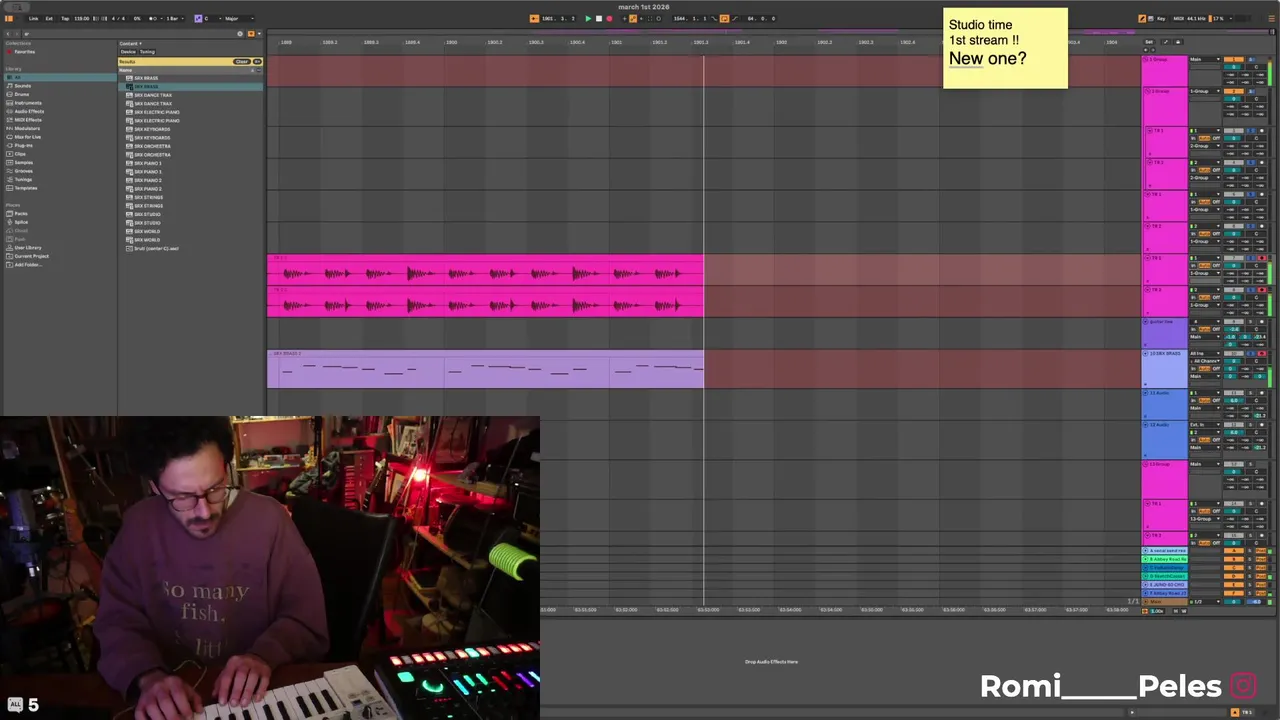This screenshot has height=720, width=1280.
Task: Enable MIDI map mode
Action: click(x=1179, y=18)
